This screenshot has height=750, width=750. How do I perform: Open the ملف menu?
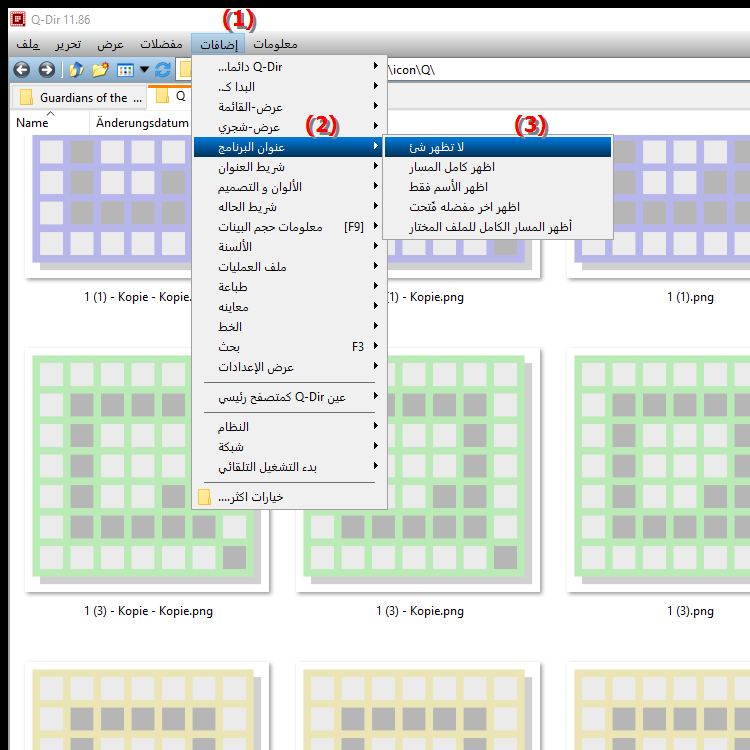tap(28, 44)
